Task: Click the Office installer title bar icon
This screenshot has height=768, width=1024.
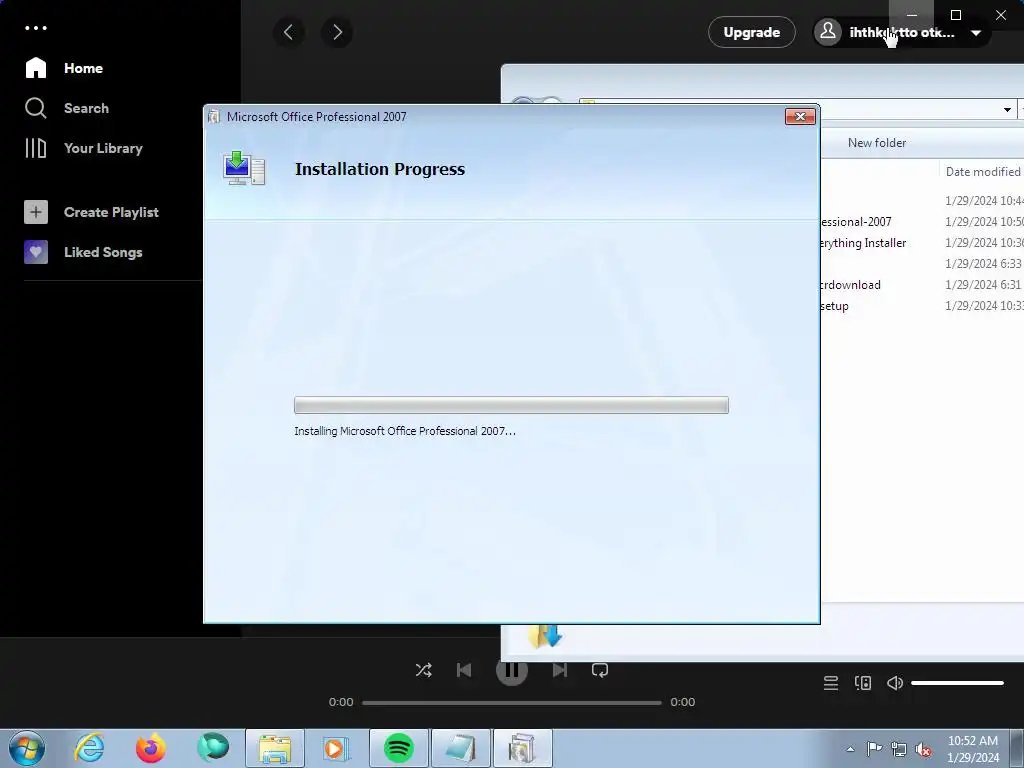Action: pyautogui.click(x=214, y=116)
